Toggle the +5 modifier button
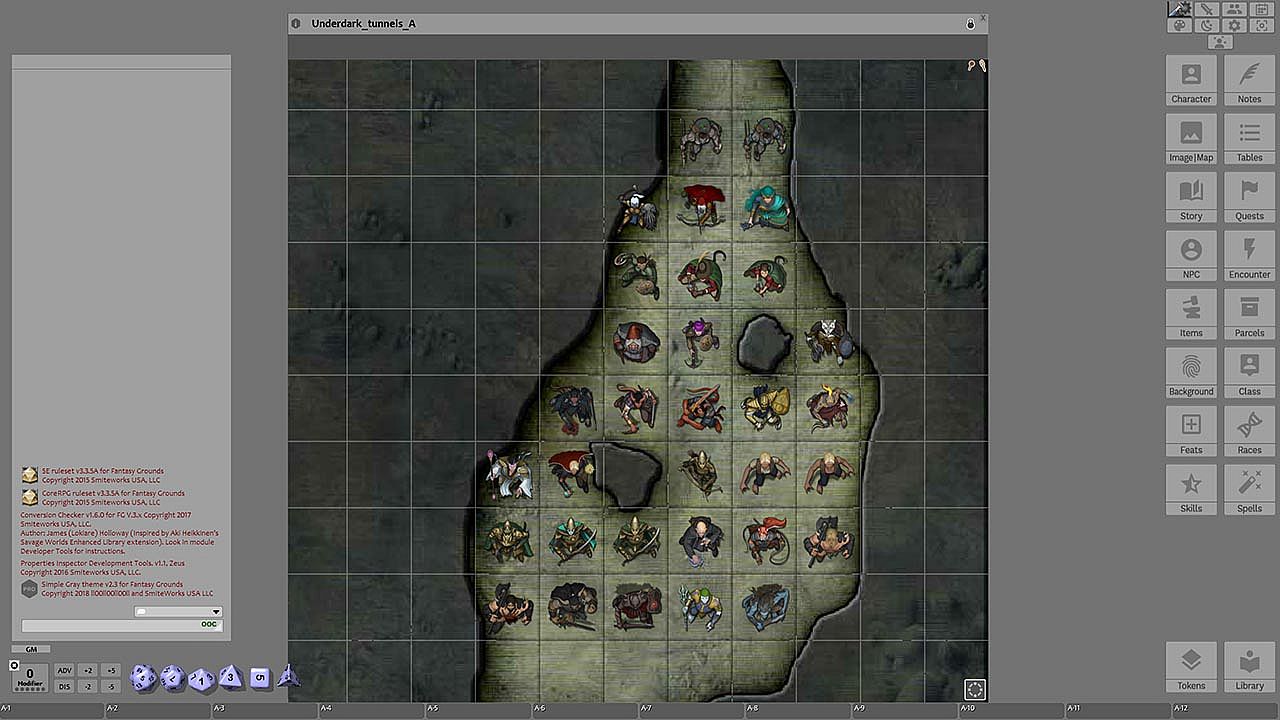Screen dimensions: 1280x720 tap(111, 670)
